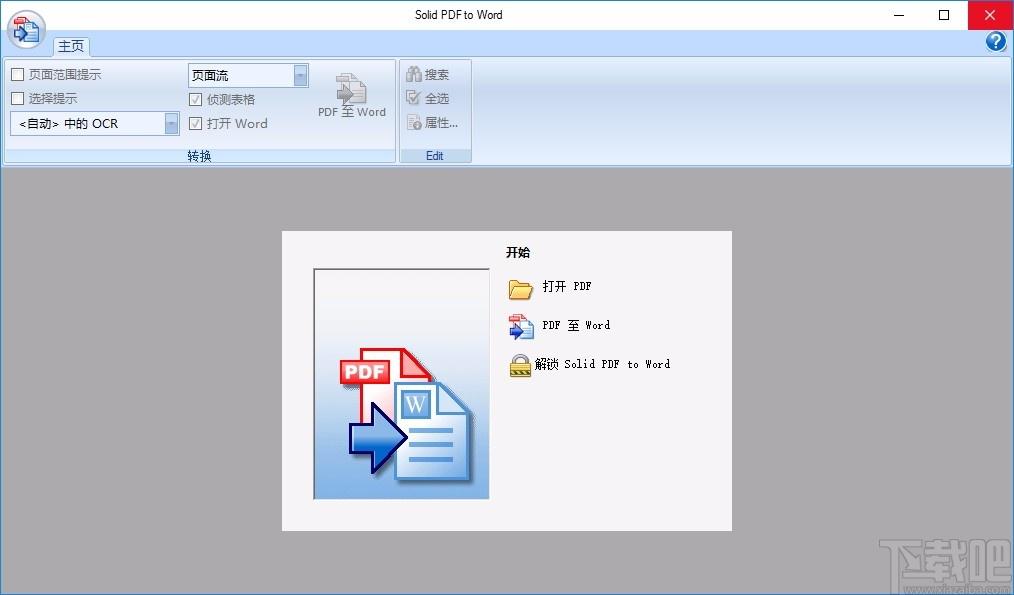This screenshot has width=1014, height=595.
Task: Click the padlock unlock icon
Action: click(520, 365)
